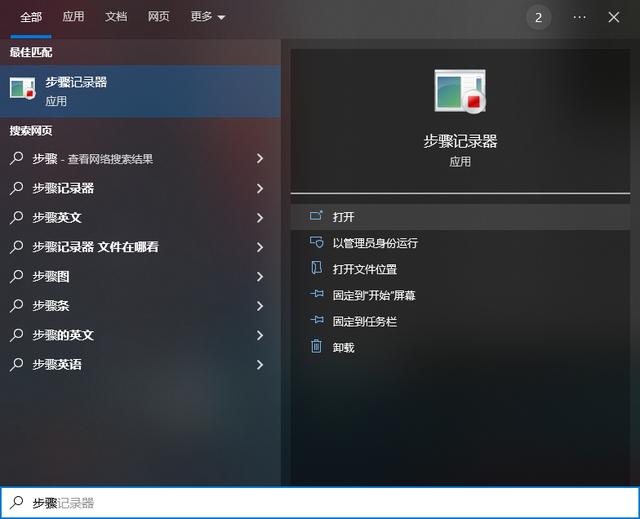
Task: Click the search icon beside 步骤记录器 web suggestion
Action: [16, 188]
